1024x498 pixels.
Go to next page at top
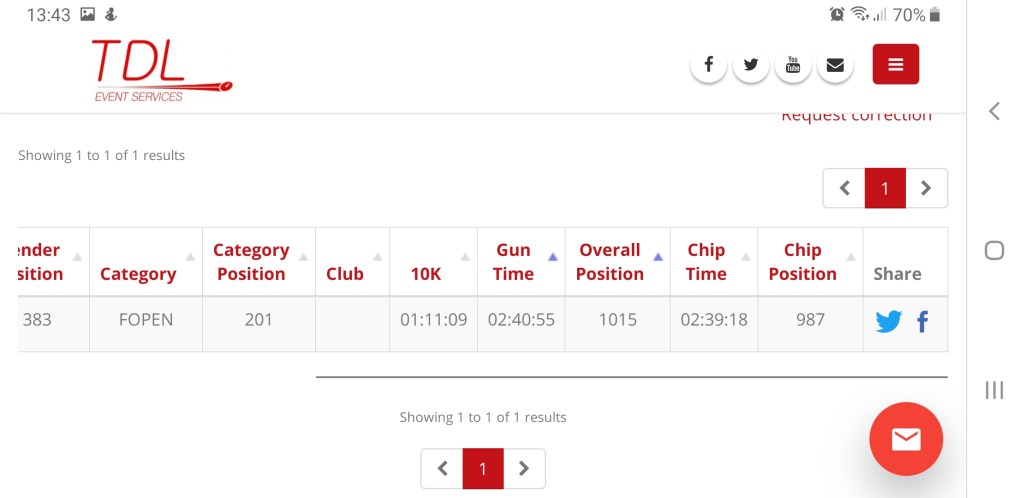926,188
